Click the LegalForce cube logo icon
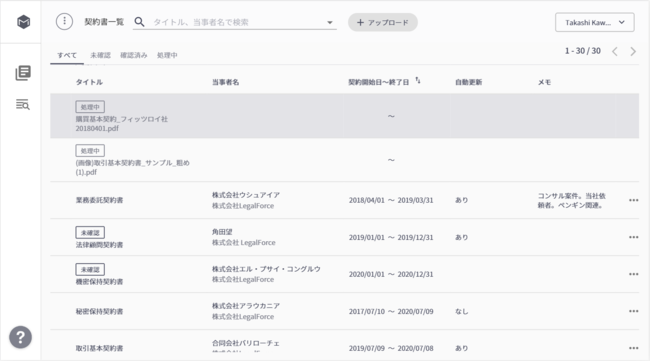This screenshot has height=361, width=650. 24,22
